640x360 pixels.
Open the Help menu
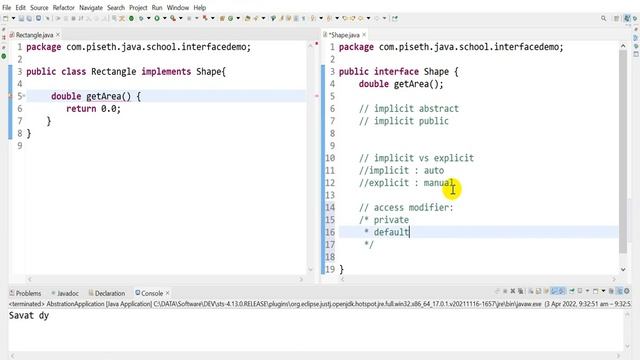coord(200,7)
